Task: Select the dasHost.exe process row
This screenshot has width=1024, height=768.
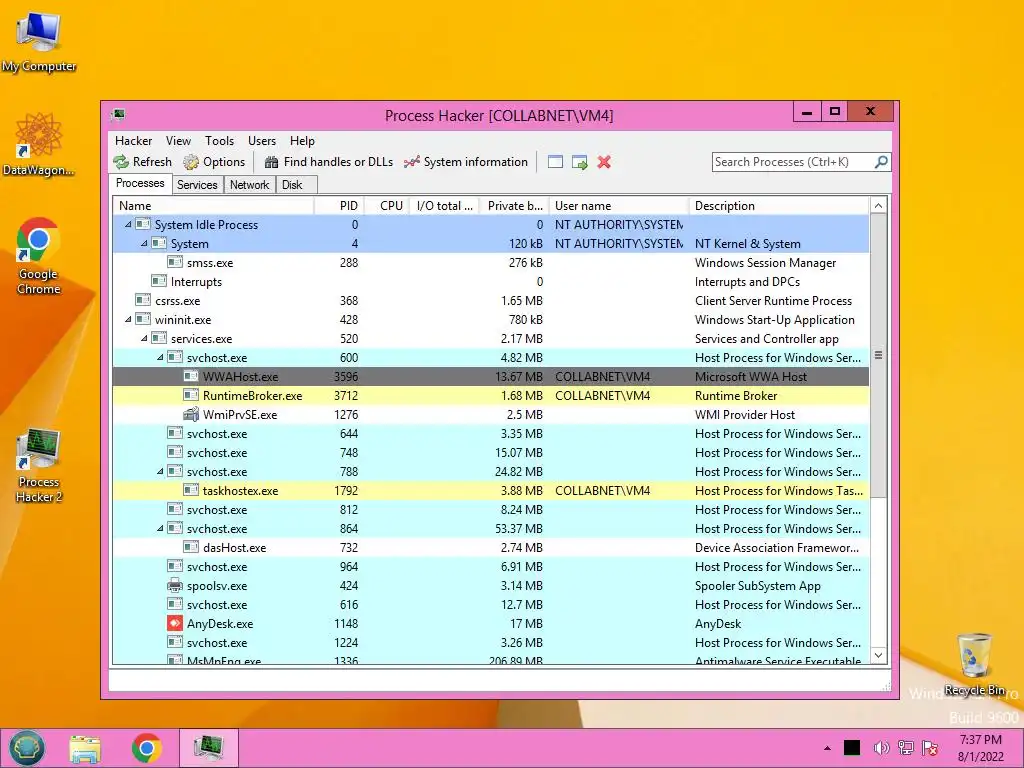Action: tap(491, 548)
